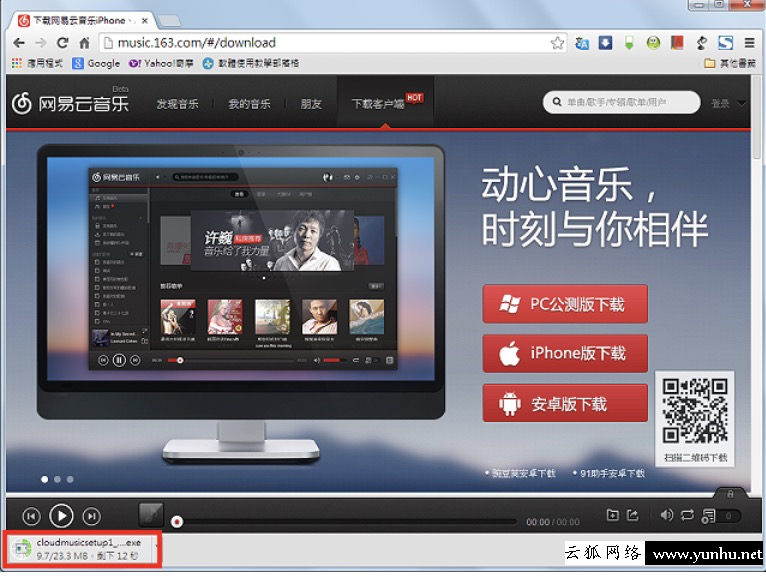This screenshot has height=576, width=766.
Task: Open the browser home page icon
Action: pos(84,43)
